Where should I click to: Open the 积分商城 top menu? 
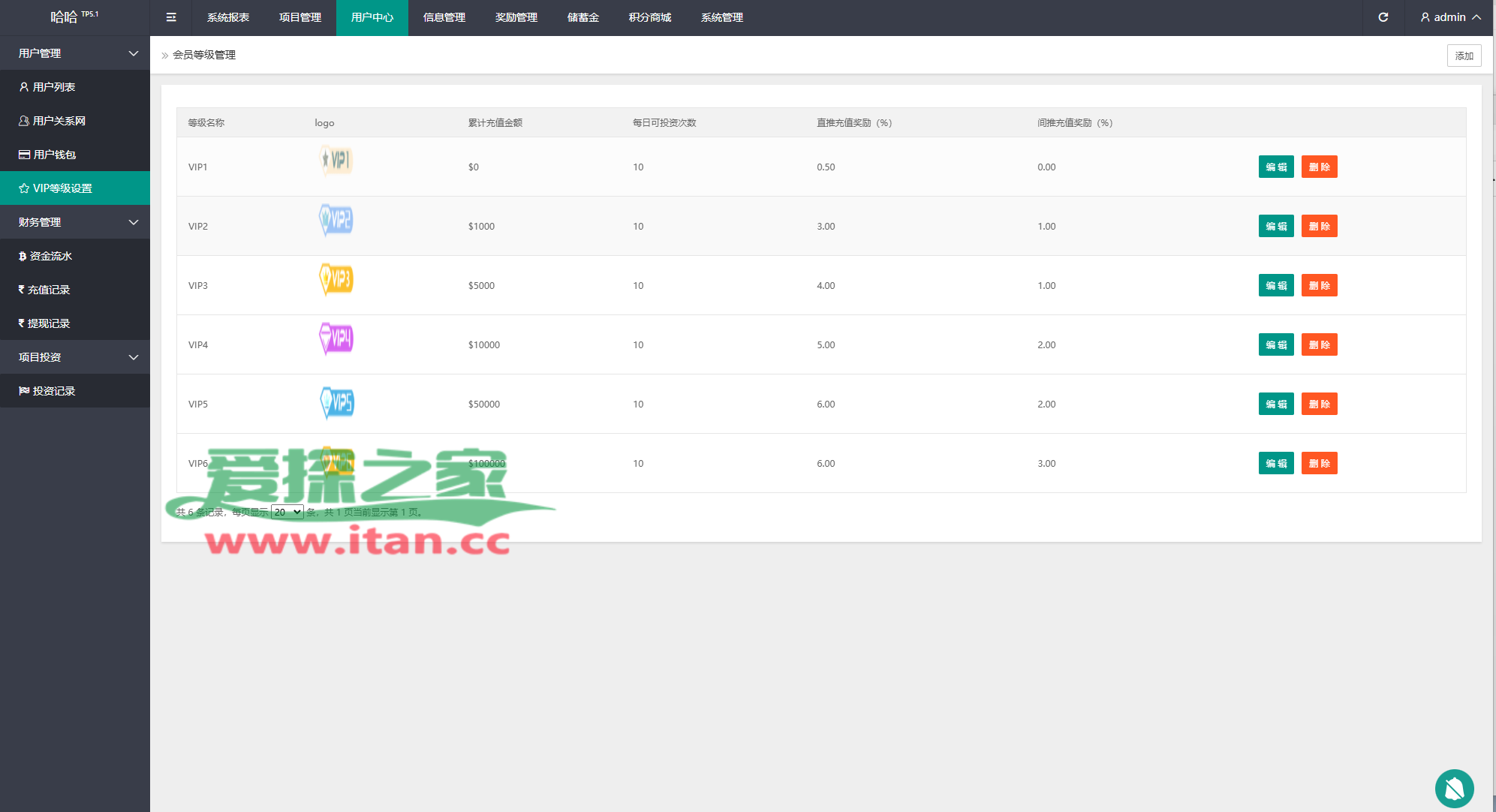click(649, 17)
